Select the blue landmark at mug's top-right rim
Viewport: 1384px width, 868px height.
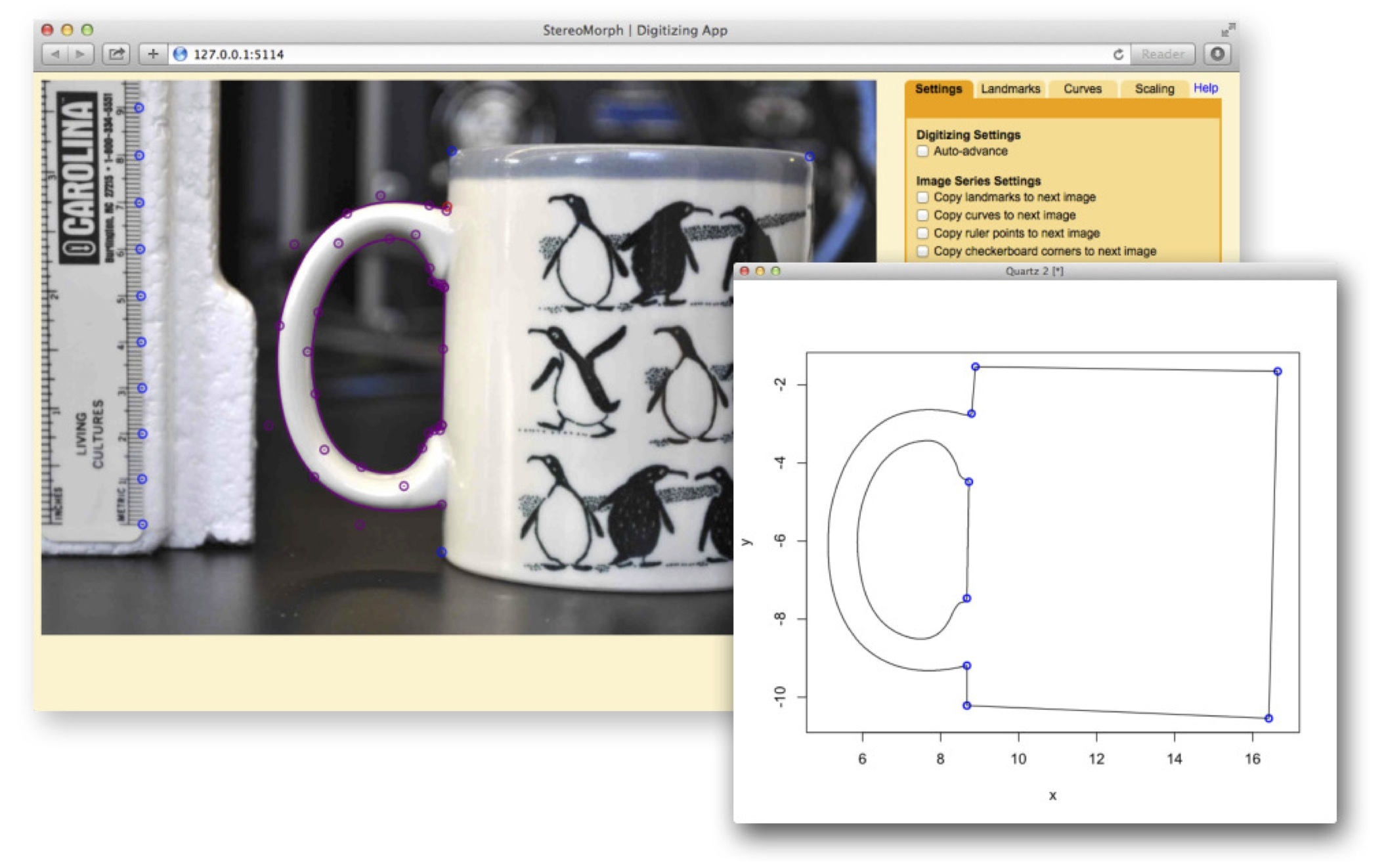pos(810,157)
